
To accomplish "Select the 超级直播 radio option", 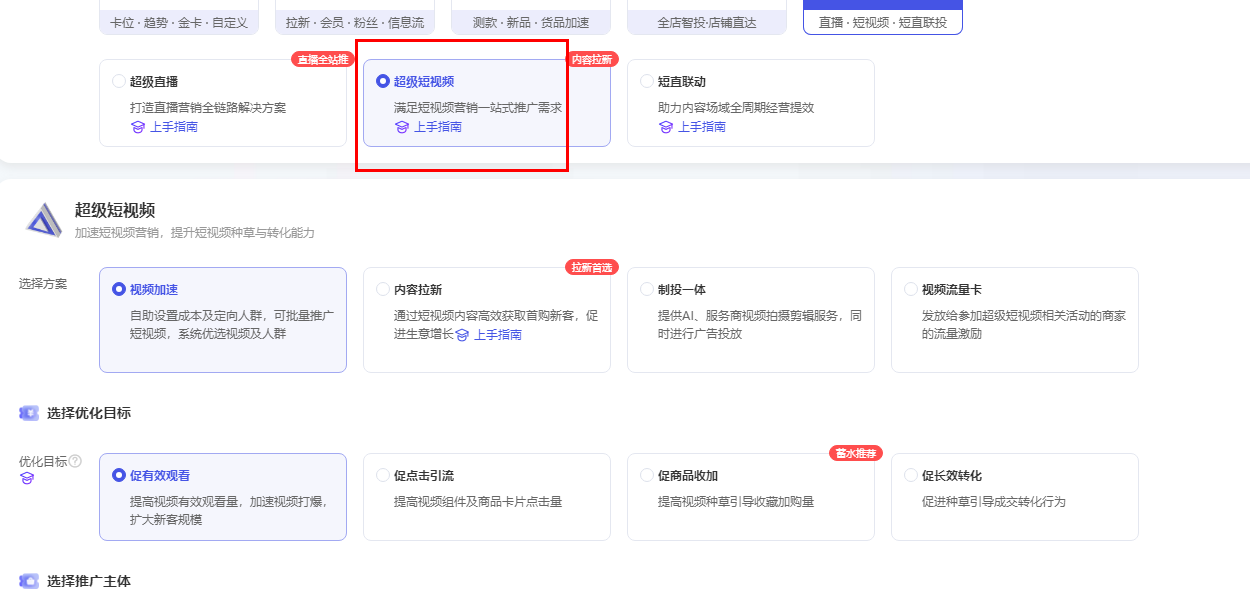I will click(x=120, y=81).
